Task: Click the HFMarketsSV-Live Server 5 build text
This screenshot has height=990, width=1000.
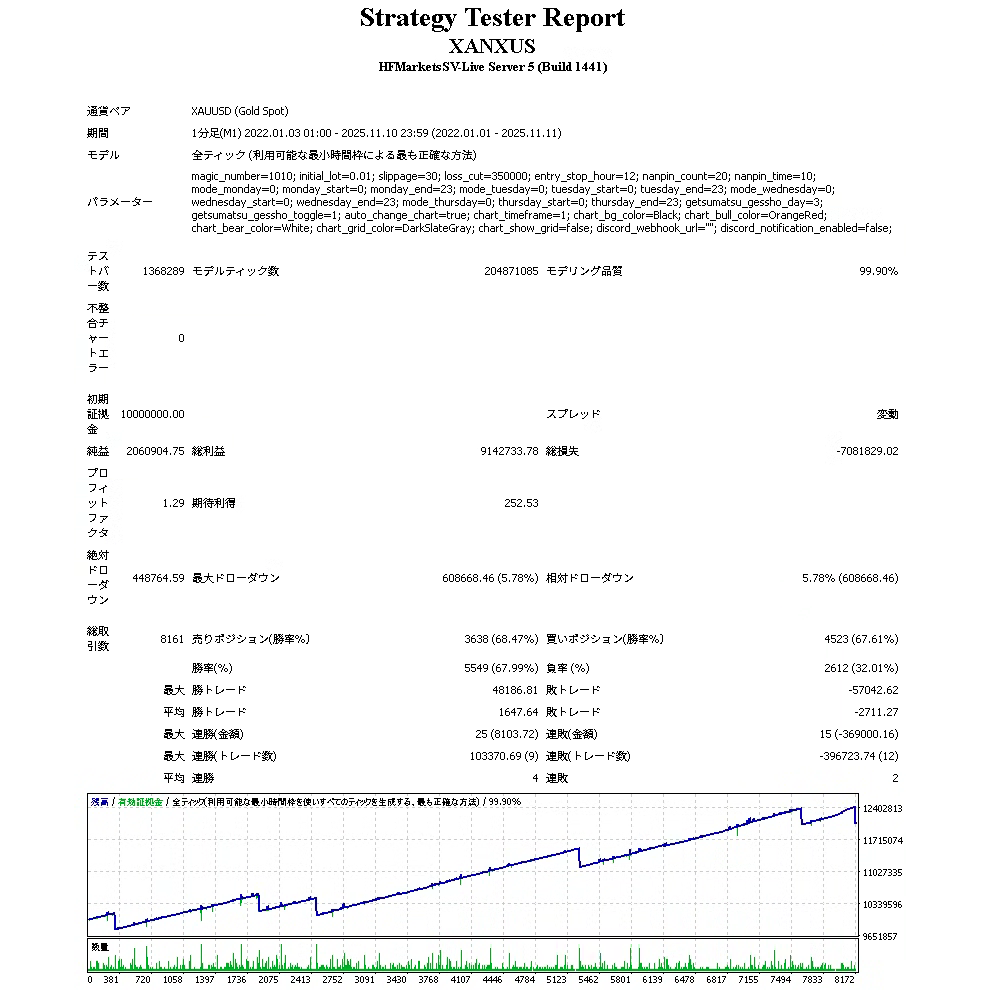Action: tap(492, 67)
